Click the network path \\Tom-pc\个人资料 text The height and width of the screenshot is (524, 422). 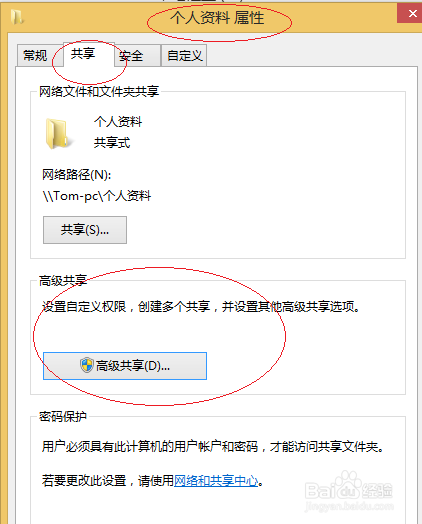[97, 196]
